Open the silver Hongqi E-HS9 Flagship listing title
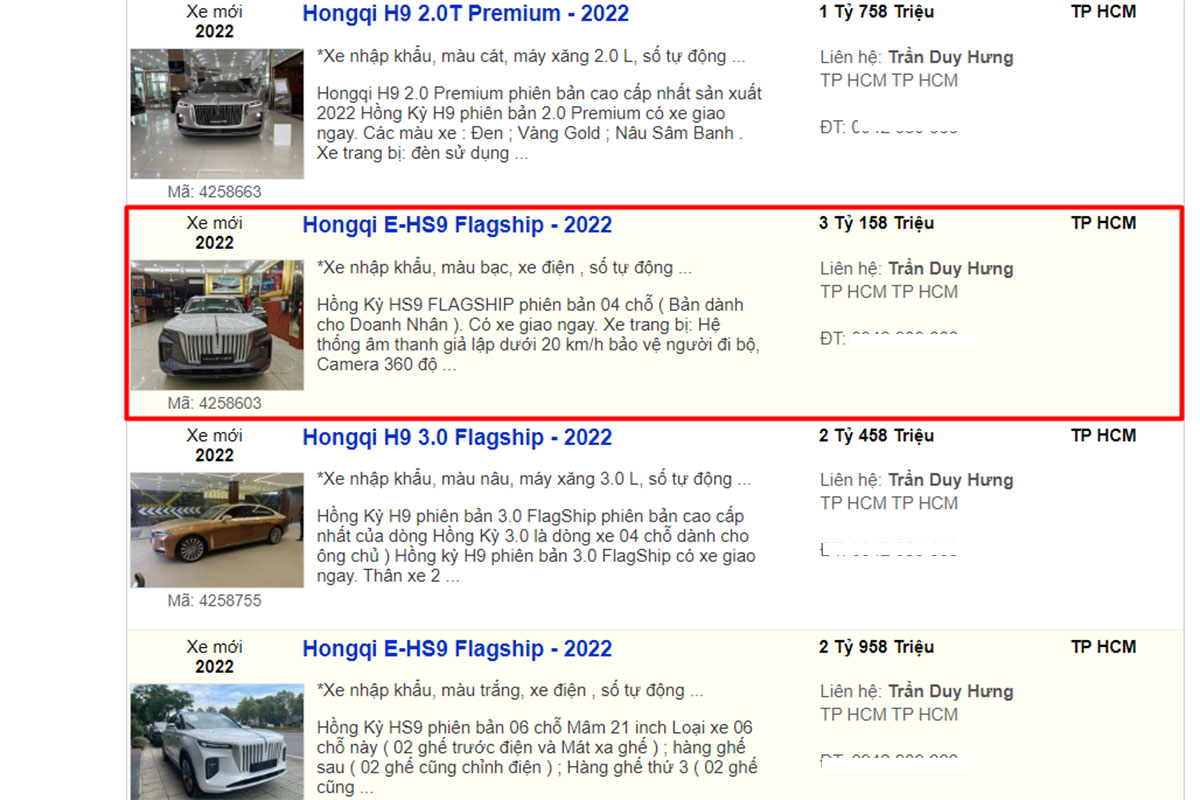 click(x=457, y=225)
